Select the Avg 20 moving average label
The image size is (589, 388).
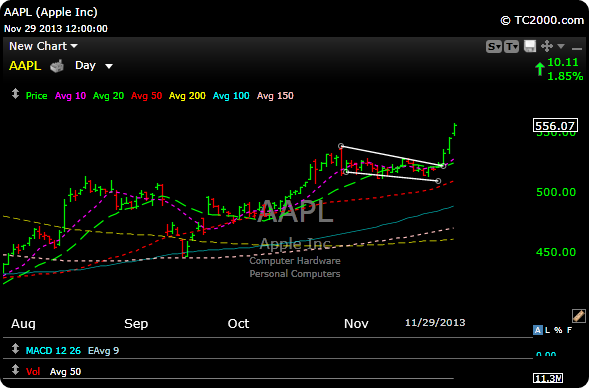click(x=108, y=96)
